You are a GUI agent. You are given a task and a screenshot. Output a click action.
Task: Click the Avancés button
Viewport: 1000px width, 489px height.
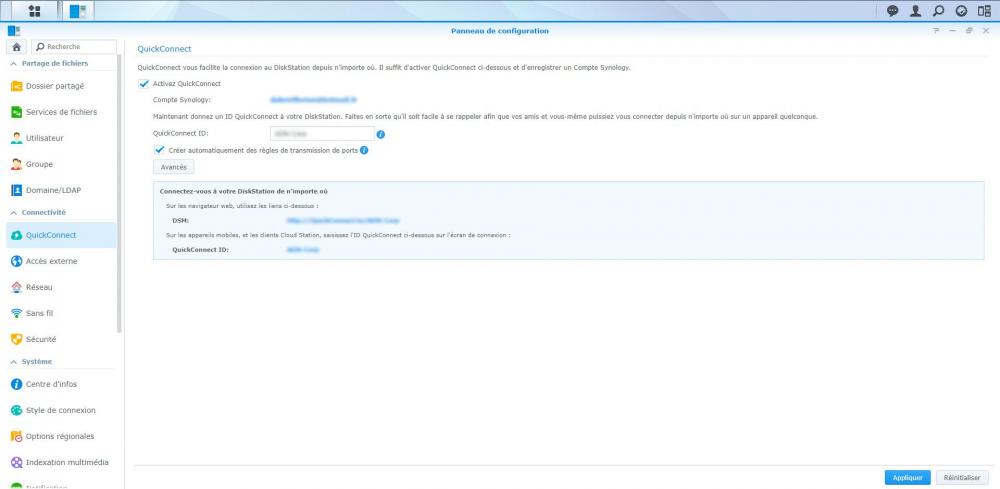[x=173, y=167]
